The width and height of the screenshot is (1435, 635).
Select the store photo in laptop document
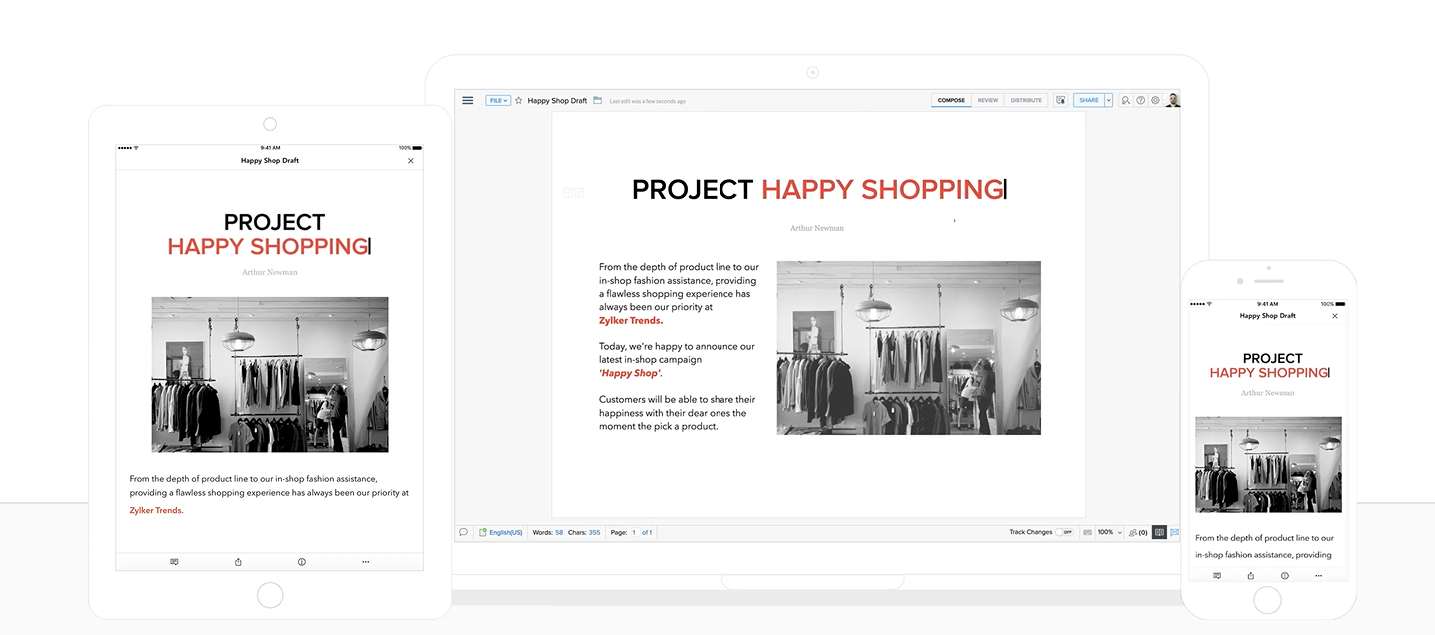909,348
